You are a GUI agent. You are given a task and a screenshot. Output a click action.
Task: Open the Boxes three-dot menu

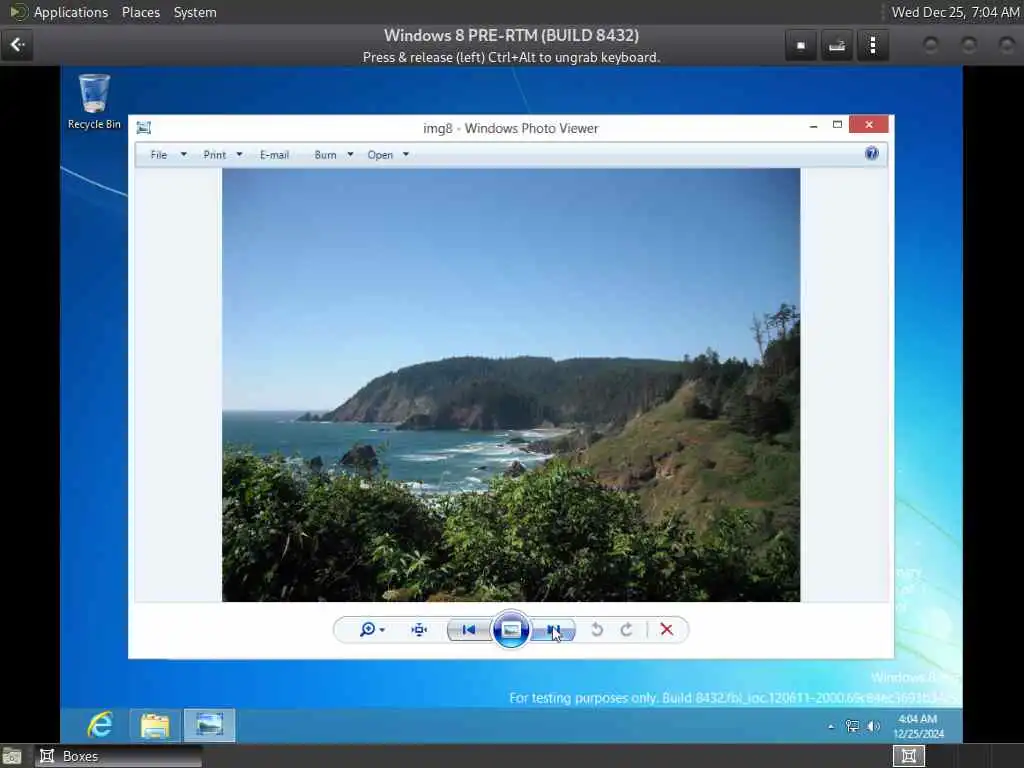(x=872, y=45)
